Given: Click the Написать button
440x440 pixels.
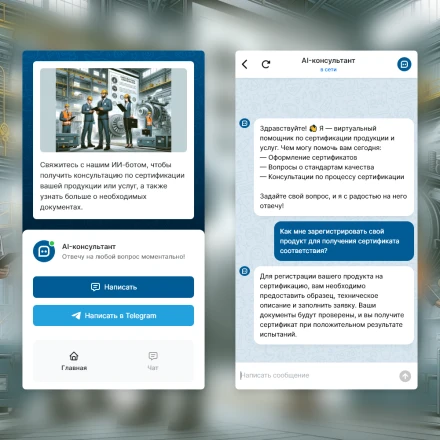Looking at the screenshot, I should [x=113, y=287].
